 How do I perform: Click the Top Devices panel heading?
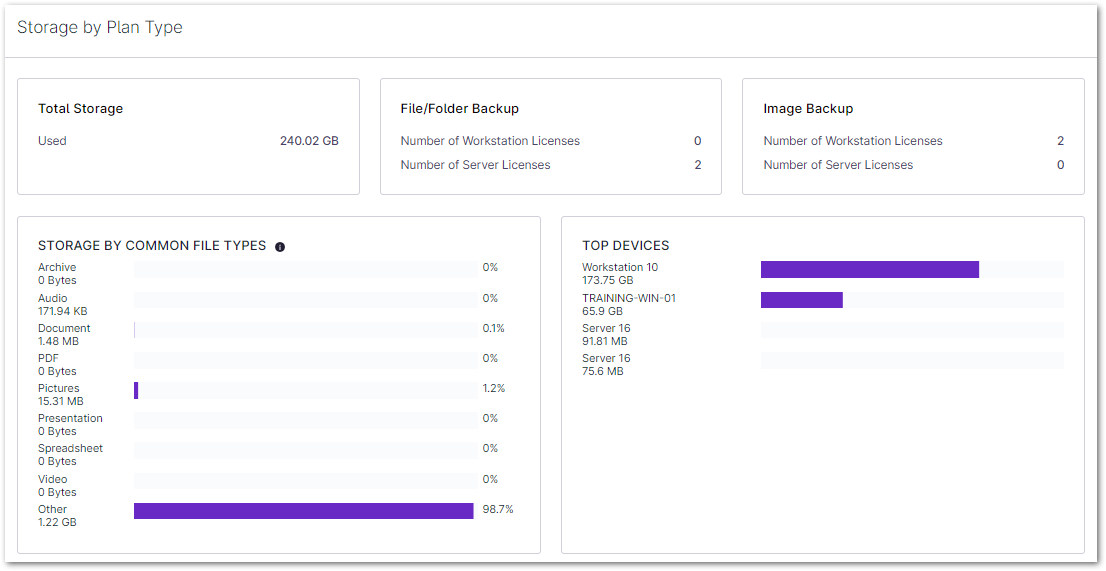(625, 245)
